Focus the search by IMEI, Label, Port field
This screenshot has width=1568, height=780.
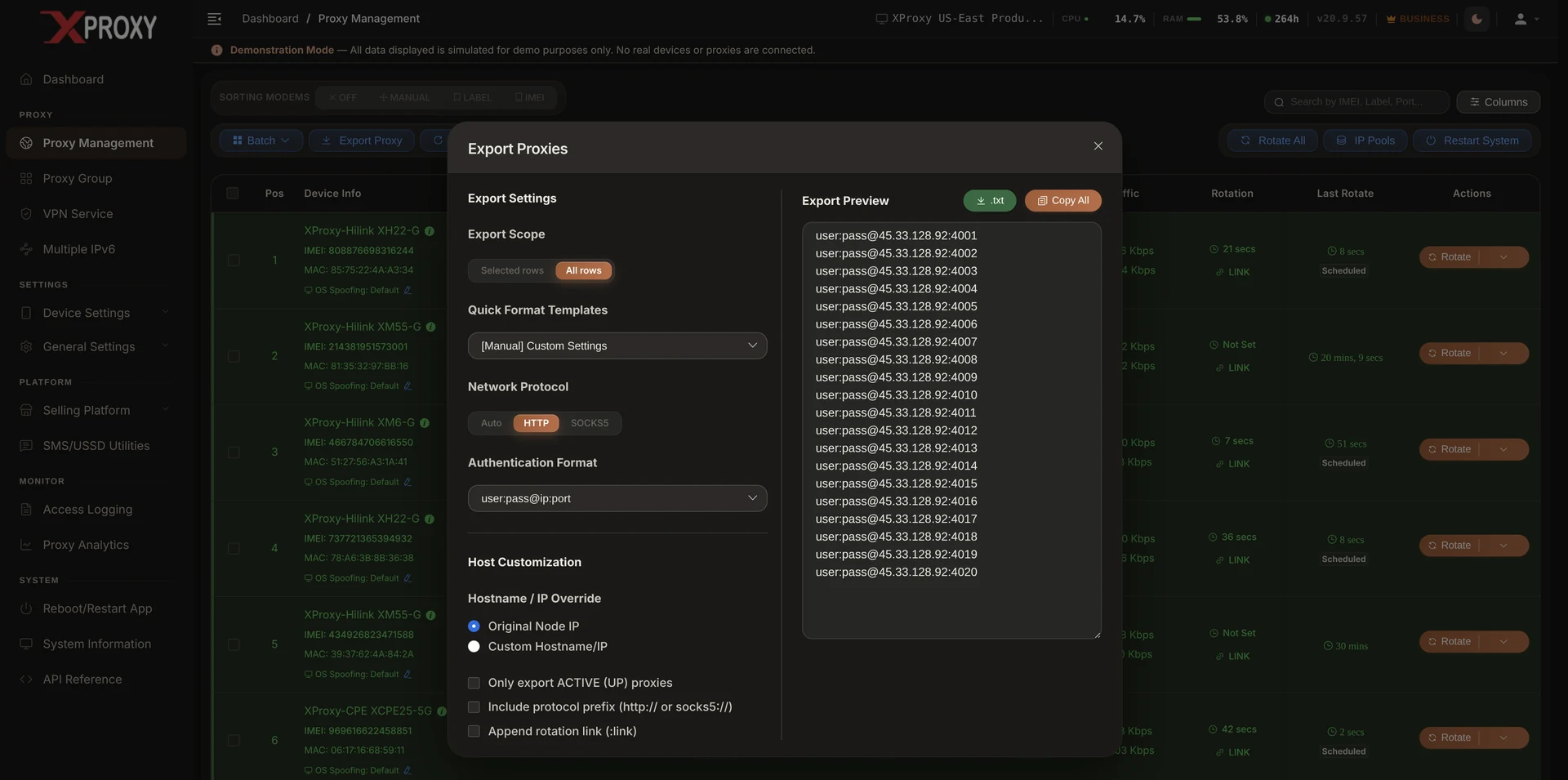tap(1356, 102)
